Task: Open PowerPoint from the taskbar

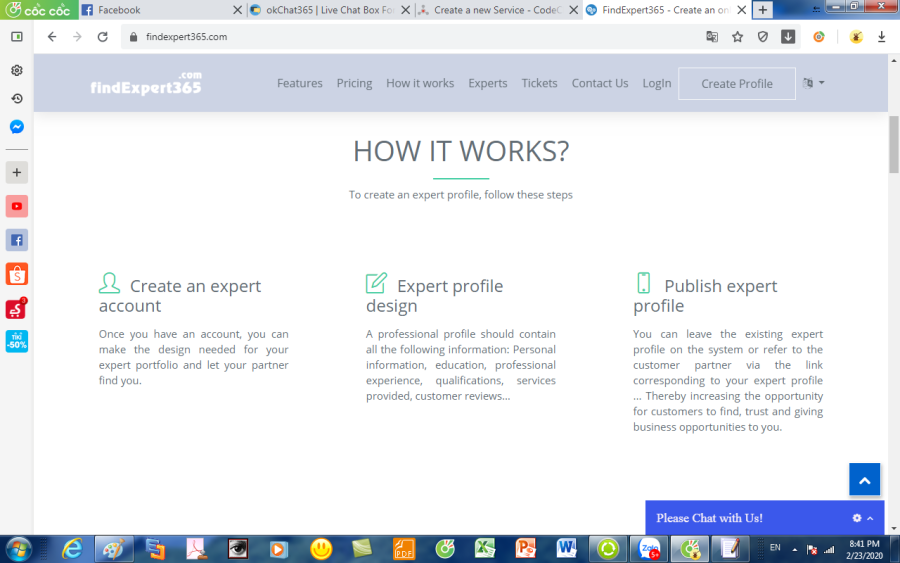Action: 525,549
